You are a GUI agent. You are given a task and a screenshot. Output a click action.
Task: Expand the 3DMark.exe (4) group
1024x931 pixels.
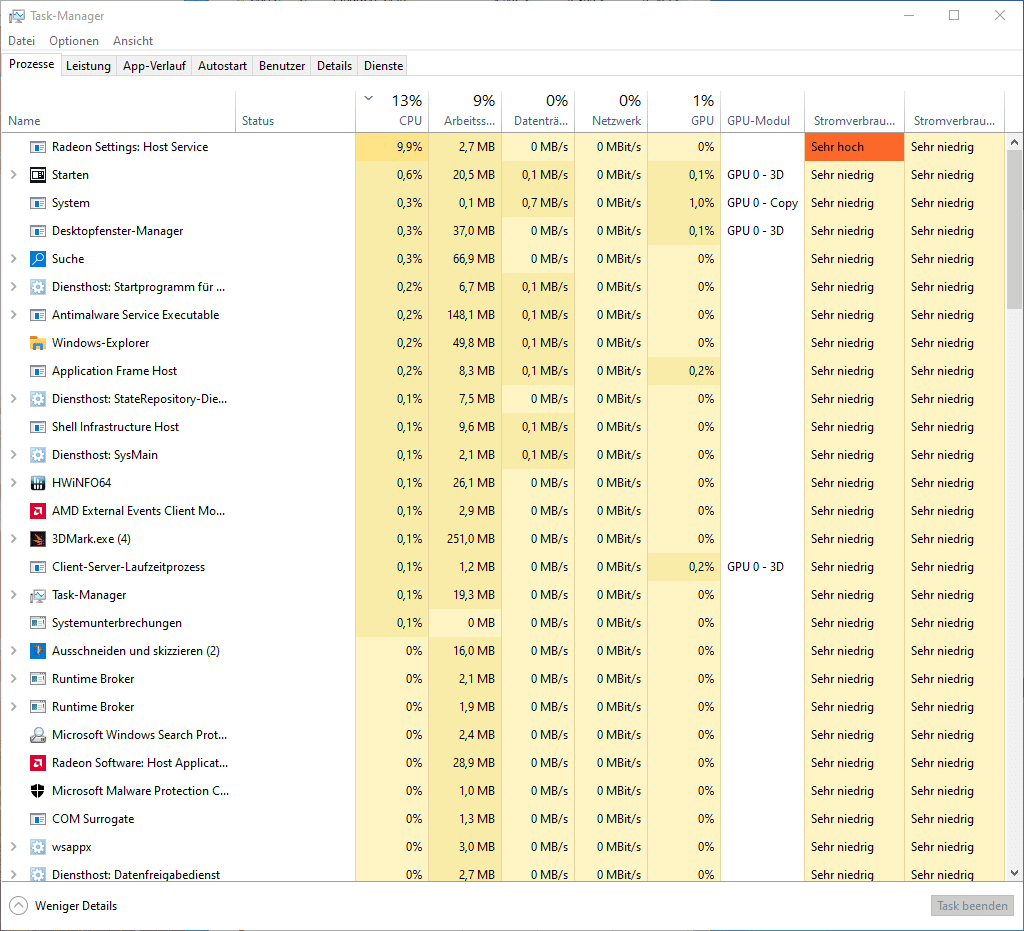pos(14,539)
